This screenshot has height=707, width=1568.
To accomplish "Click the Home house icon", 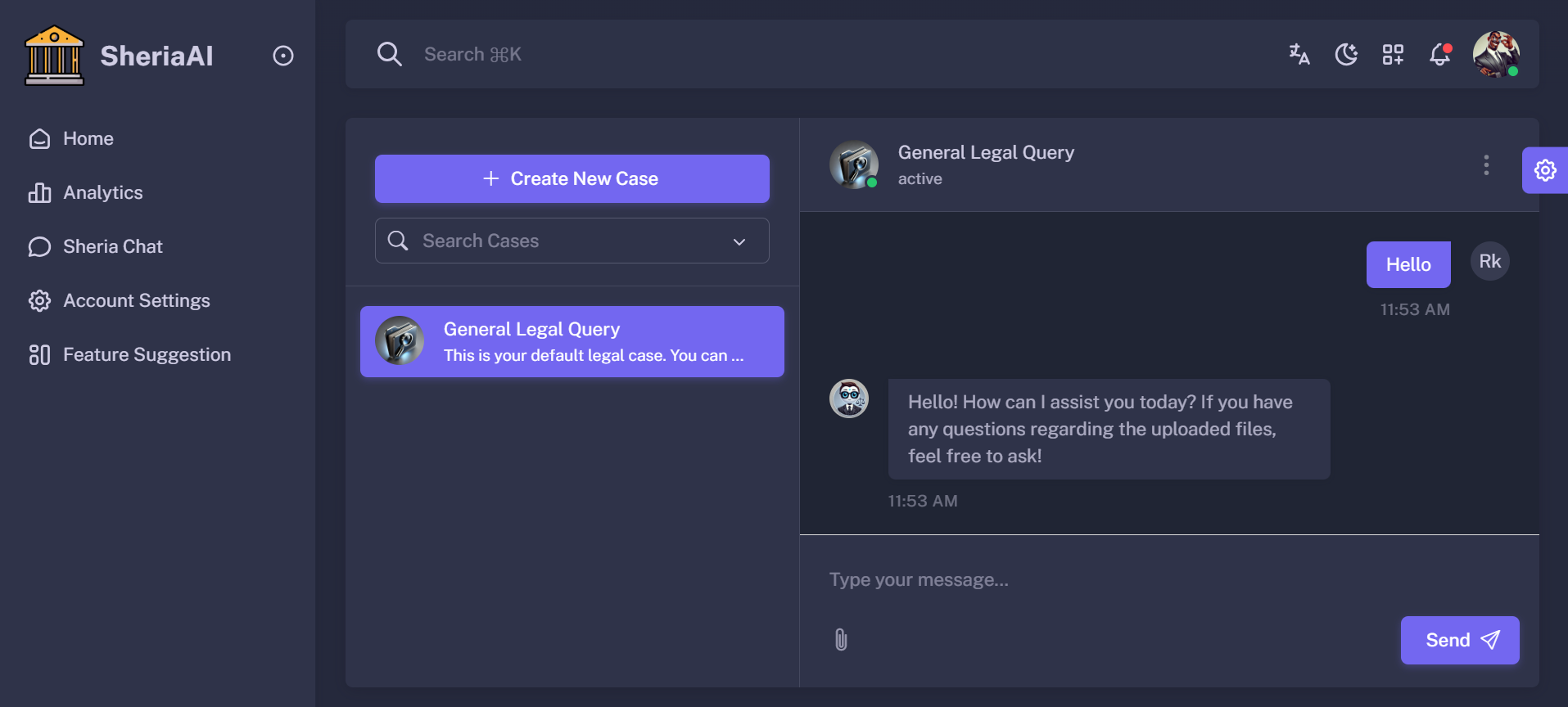I will coord(39,138).
